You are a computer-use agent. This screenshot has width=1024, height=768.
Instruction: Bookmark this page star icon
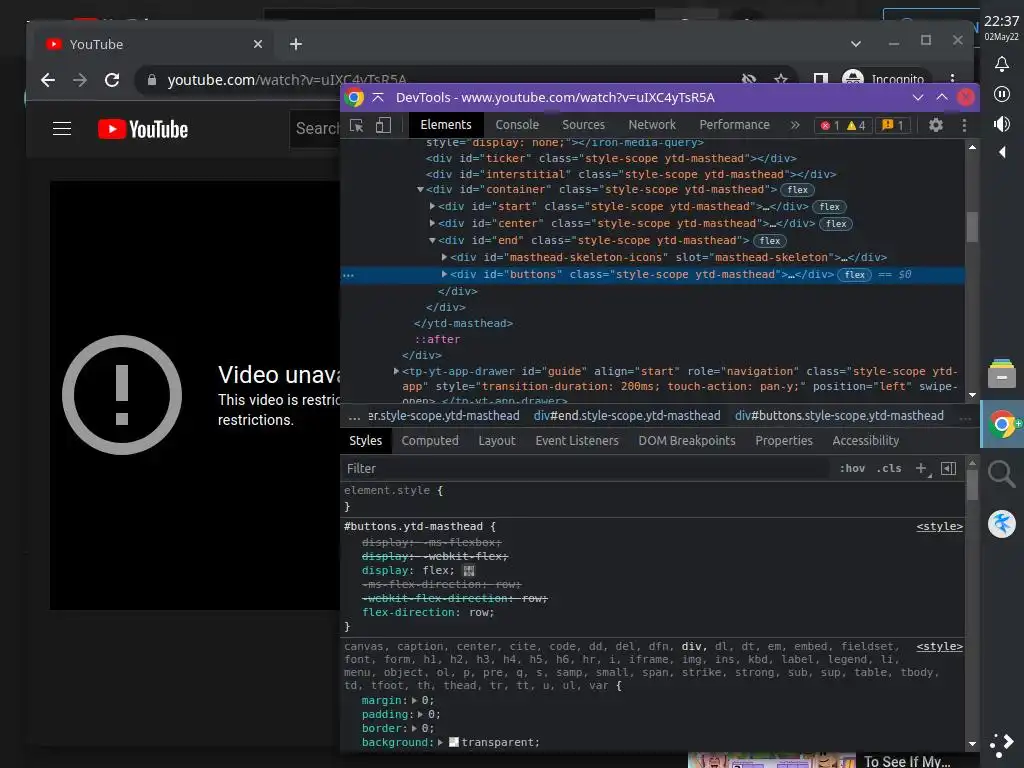point(780,79)
